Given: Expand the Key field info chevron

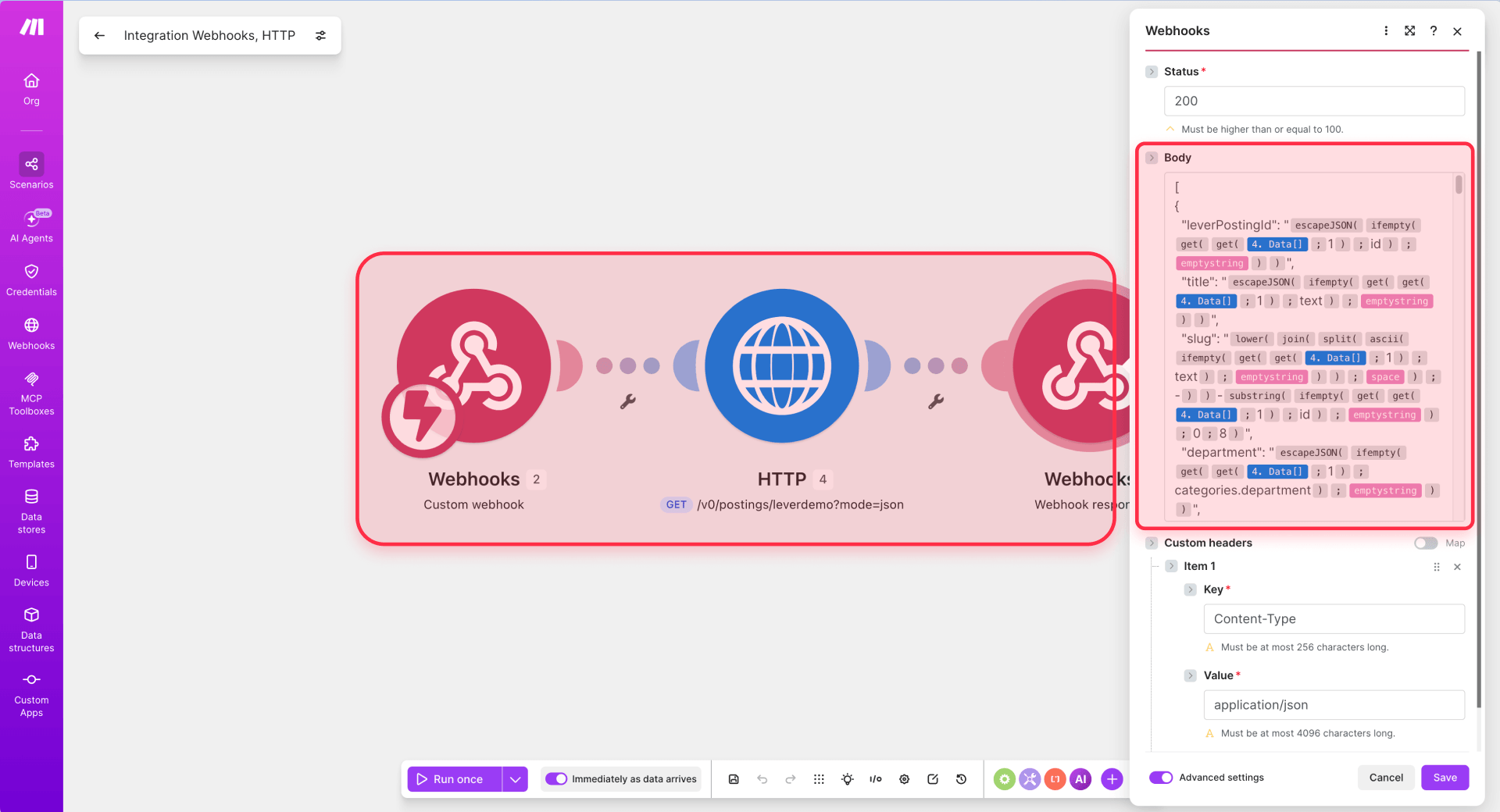Looking at the screenshot, I should [x=1190, y=589].
